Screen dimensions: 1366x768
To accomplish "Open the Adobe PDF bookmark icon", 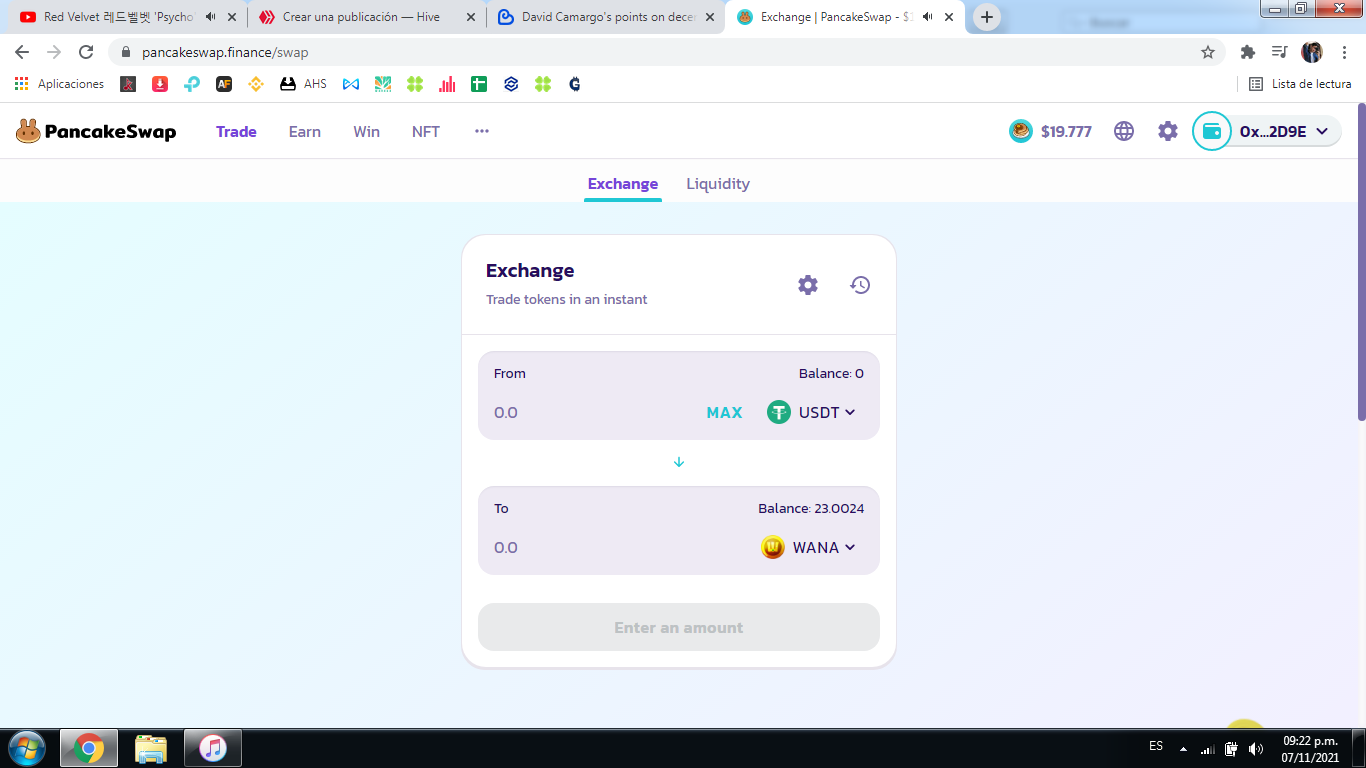I will coord(128,84).
